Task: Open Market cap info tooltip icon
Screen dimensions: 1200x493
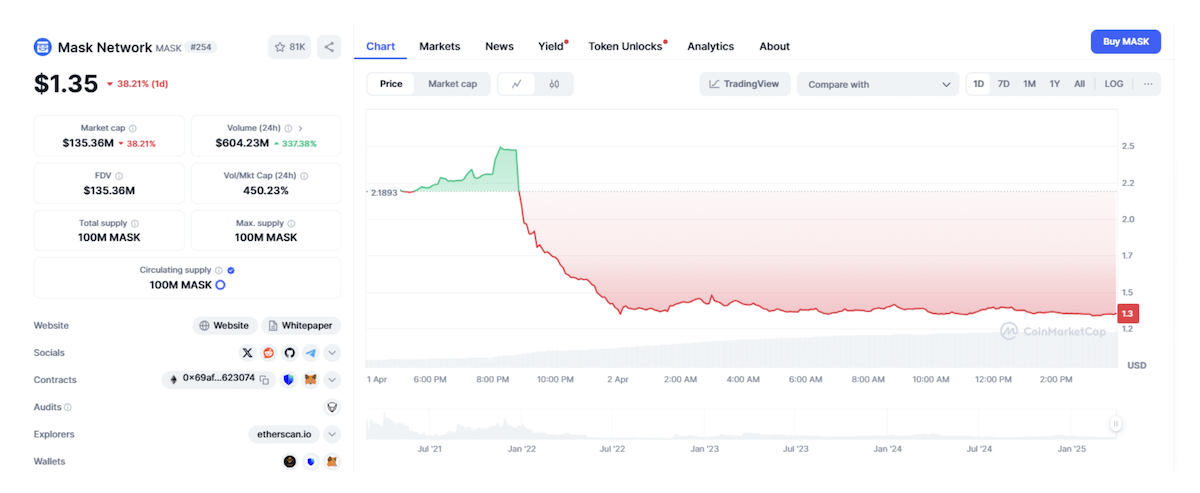Action: 133,128
